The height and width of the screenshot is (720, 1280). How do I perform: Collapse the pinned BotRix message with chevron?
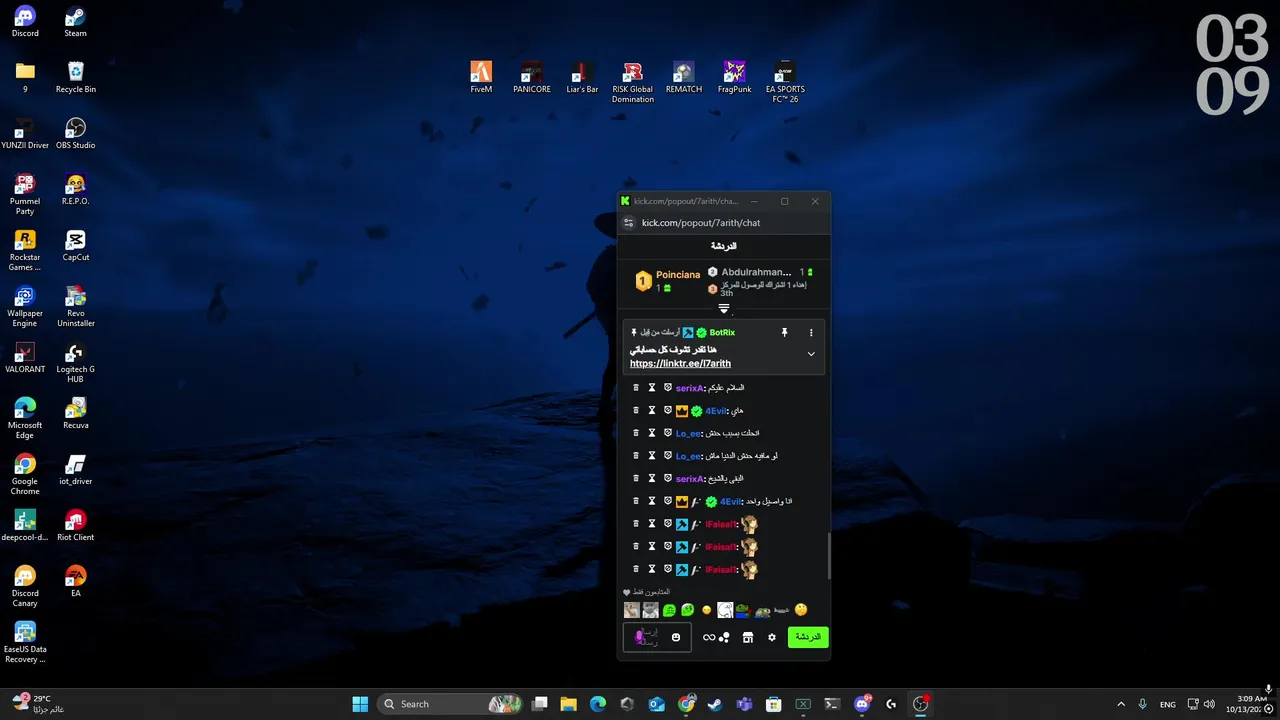click(x=811, y=354)
